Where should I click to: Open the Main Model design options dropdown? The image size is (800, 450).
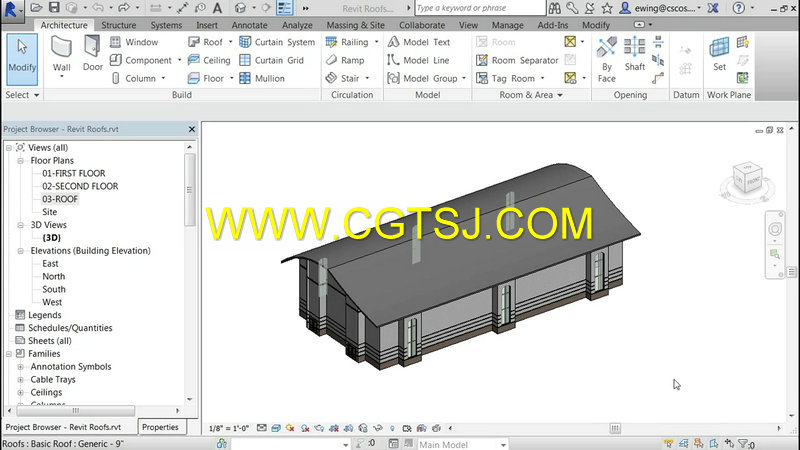click(x=503, y=445)
